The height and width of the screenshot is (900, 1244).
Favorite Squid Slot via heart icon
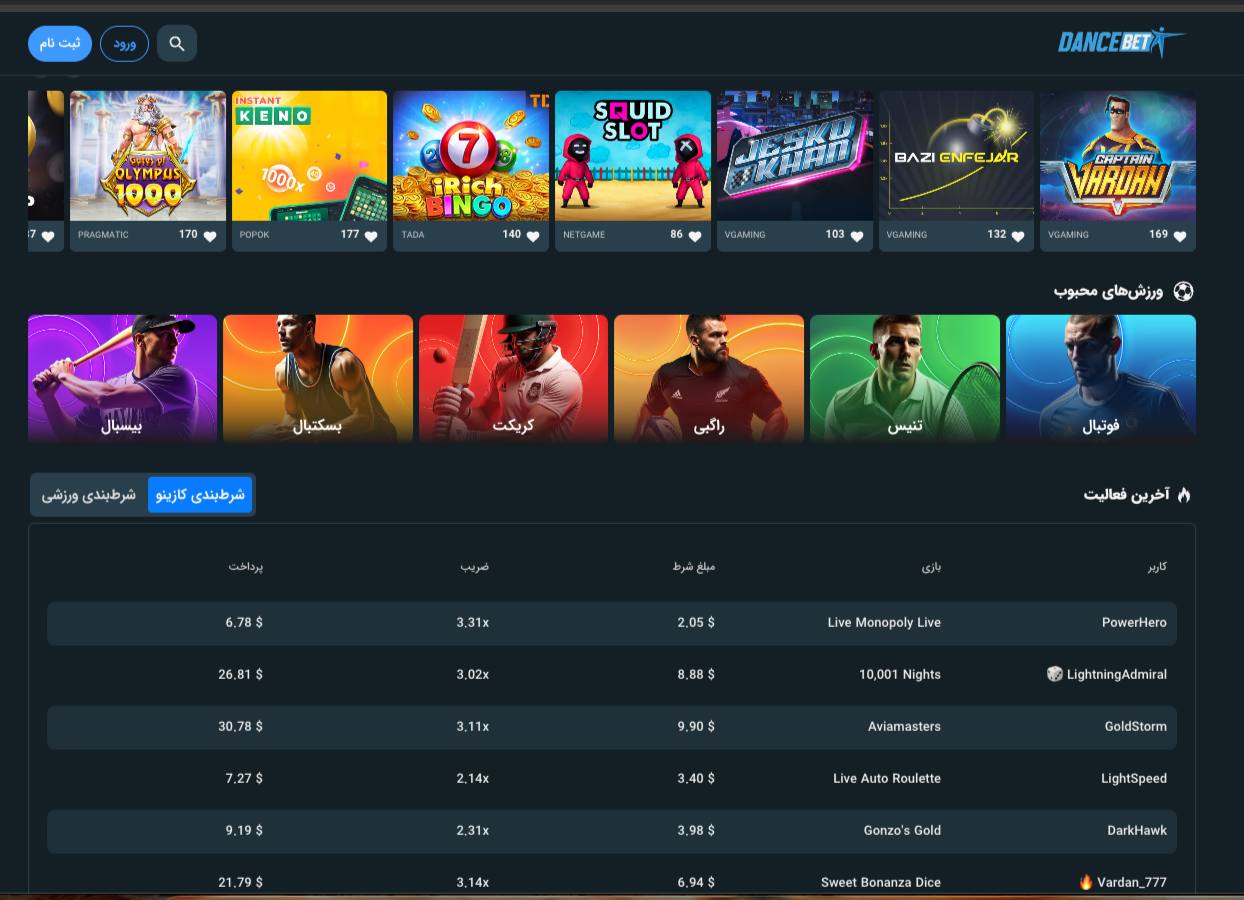(695, 236)
